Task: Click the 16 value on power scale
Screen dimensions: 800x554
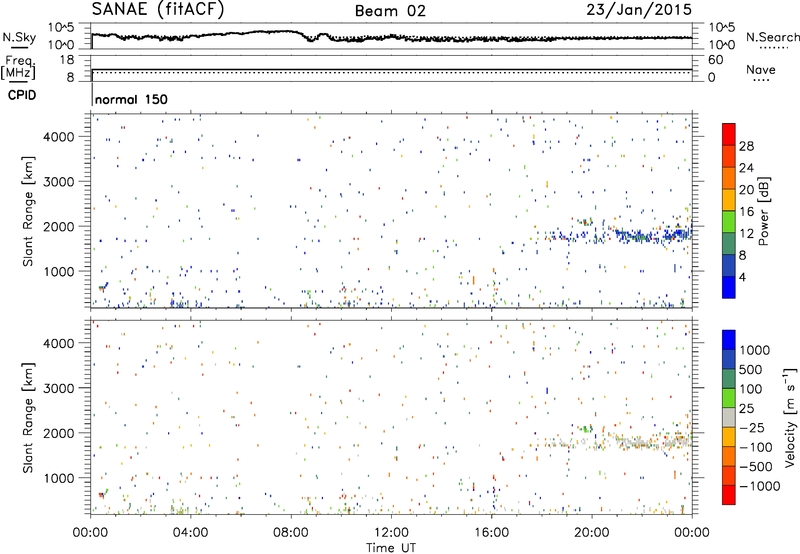Action: point(746,212)
